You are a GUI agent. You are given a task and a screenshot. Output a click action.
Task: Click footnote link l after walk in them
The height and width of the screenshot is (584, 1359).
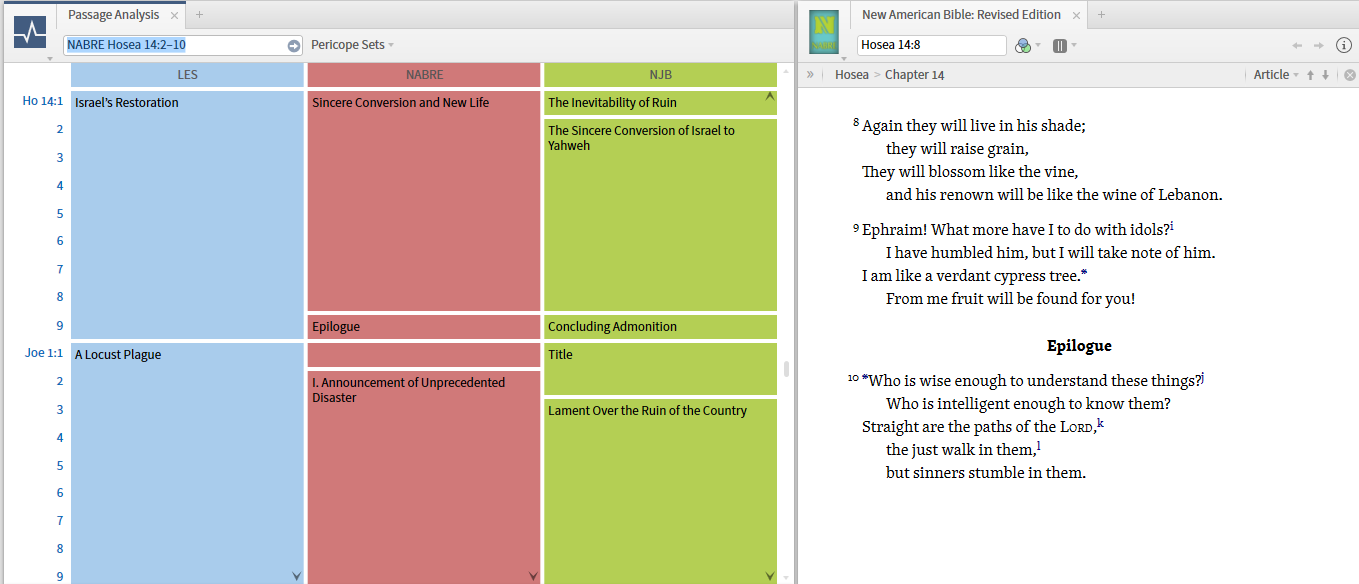pyautogui.click(x=1039, y=446)
